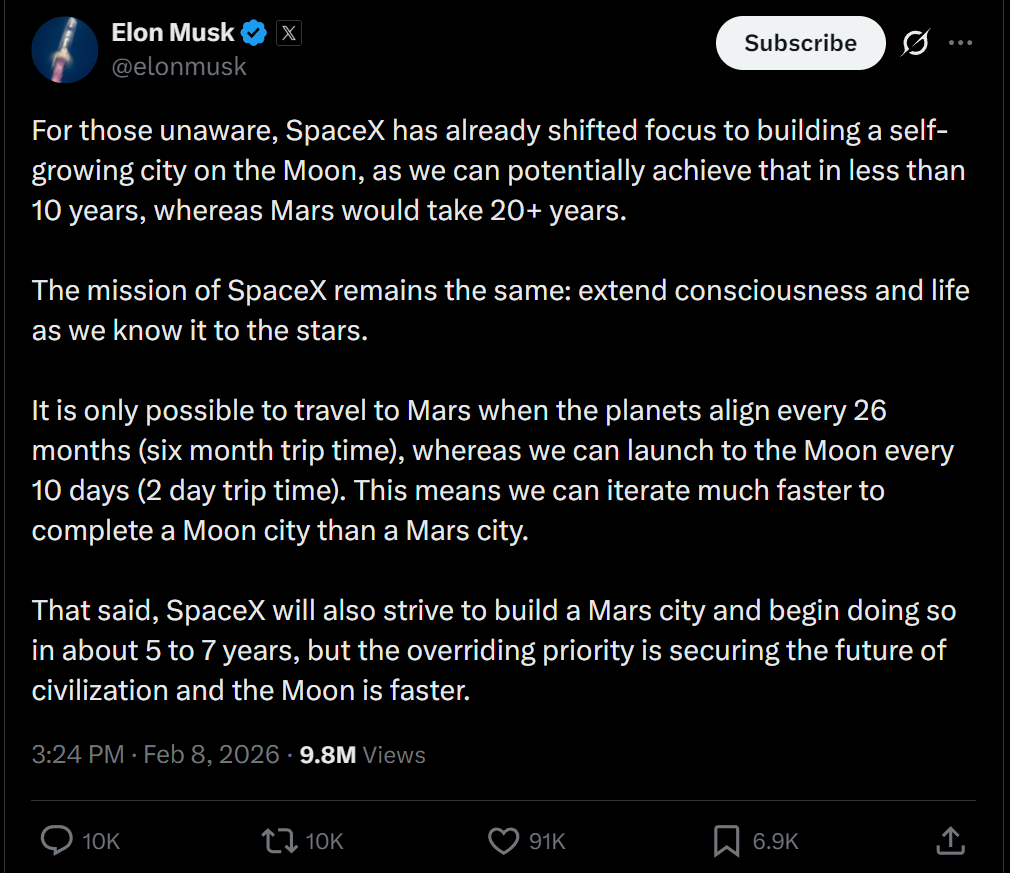Click the share upload-arrow icon

[951, 840]
